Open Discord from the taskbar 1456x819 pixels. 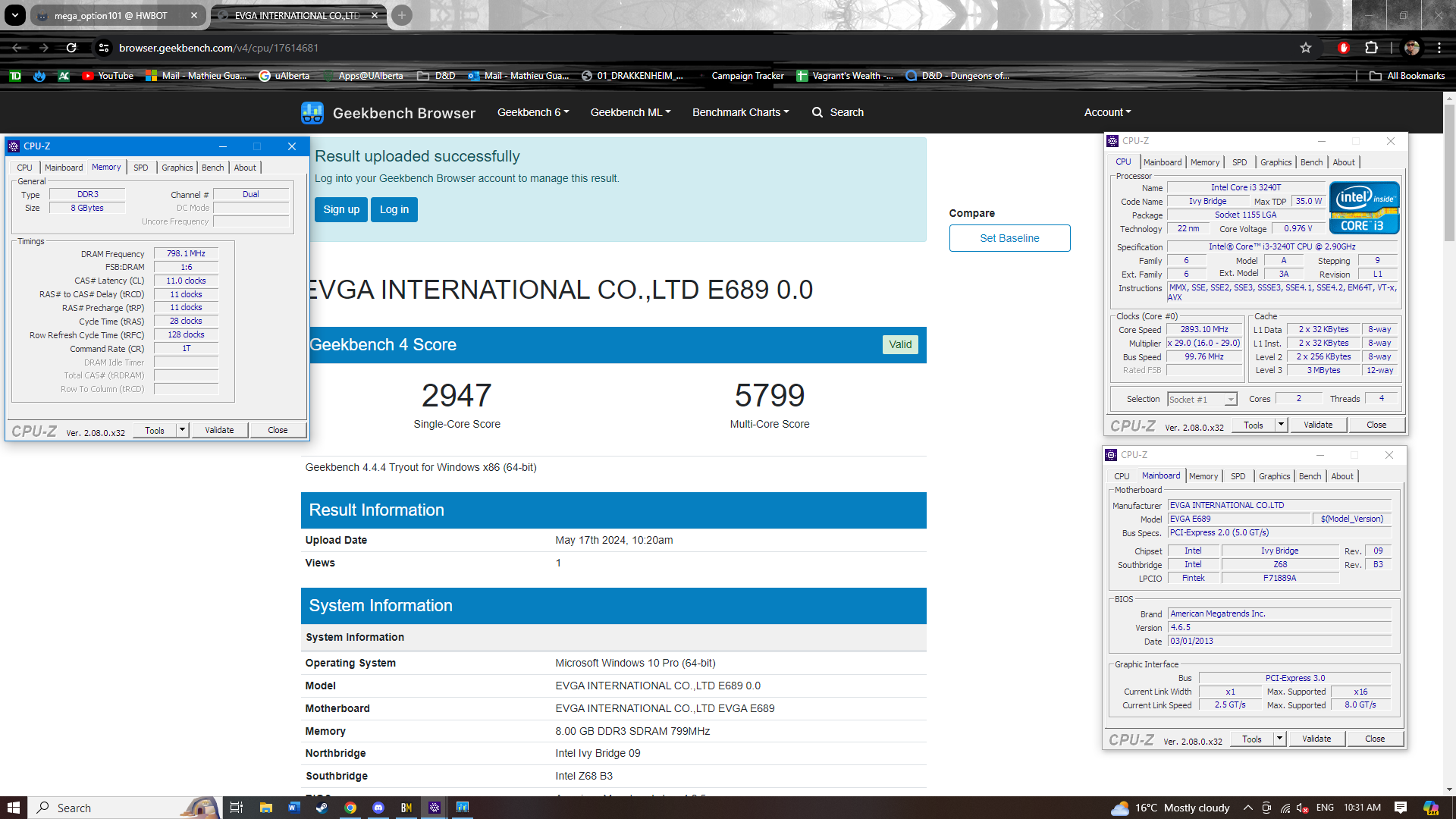coord(378,808)
